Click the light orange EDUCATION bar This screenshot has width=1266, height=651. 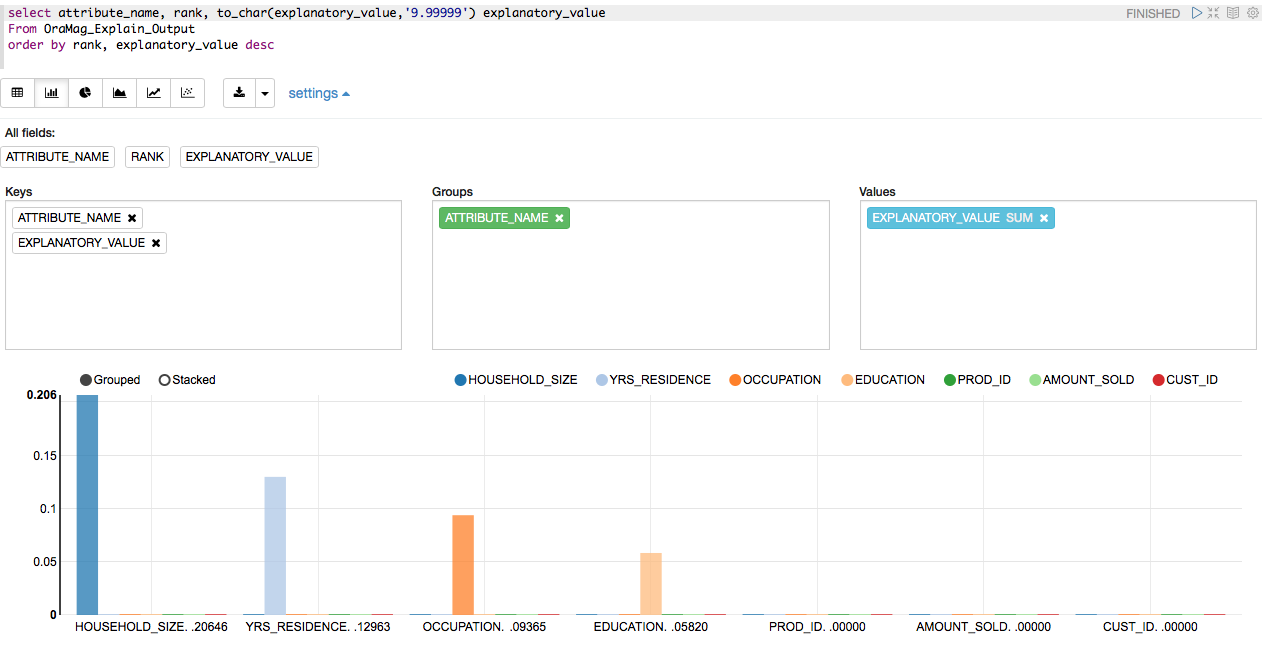click(651, 584)
